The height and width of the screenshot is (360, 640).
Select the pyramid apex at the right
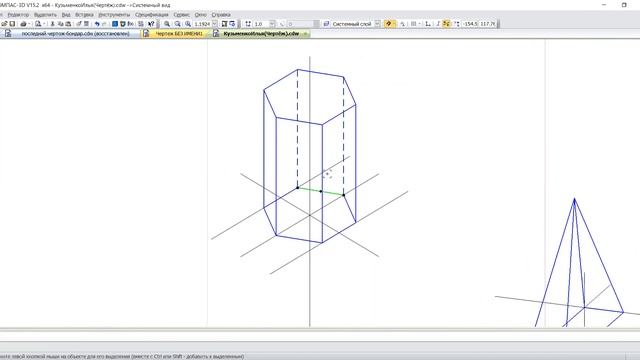(574, 199)
